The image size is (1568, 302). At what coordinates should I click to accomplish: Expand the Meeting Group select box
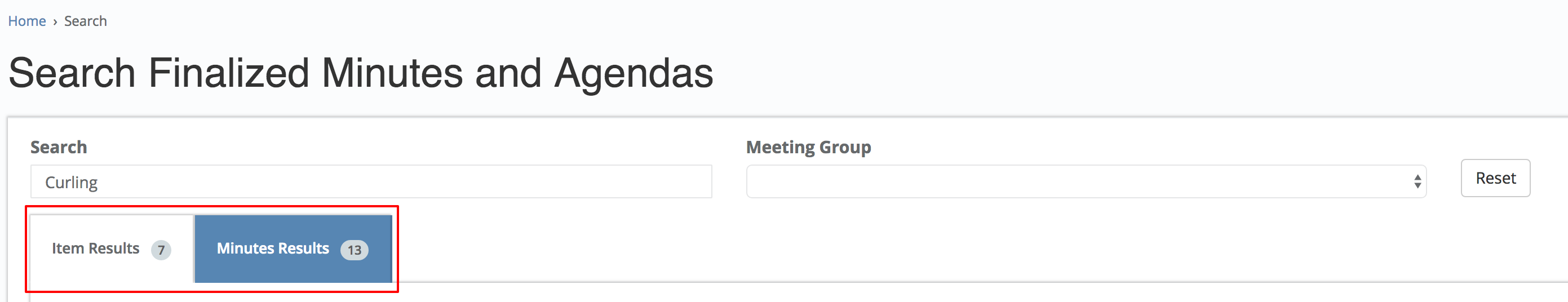(1086, 181)
